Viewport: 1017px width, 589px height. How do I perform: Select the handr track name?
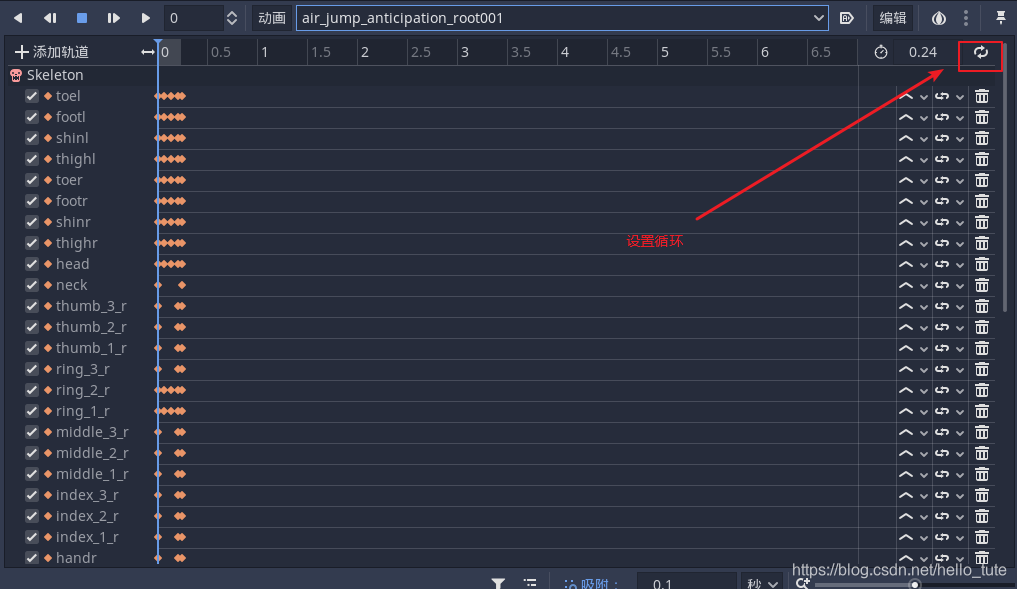[76, 558]
